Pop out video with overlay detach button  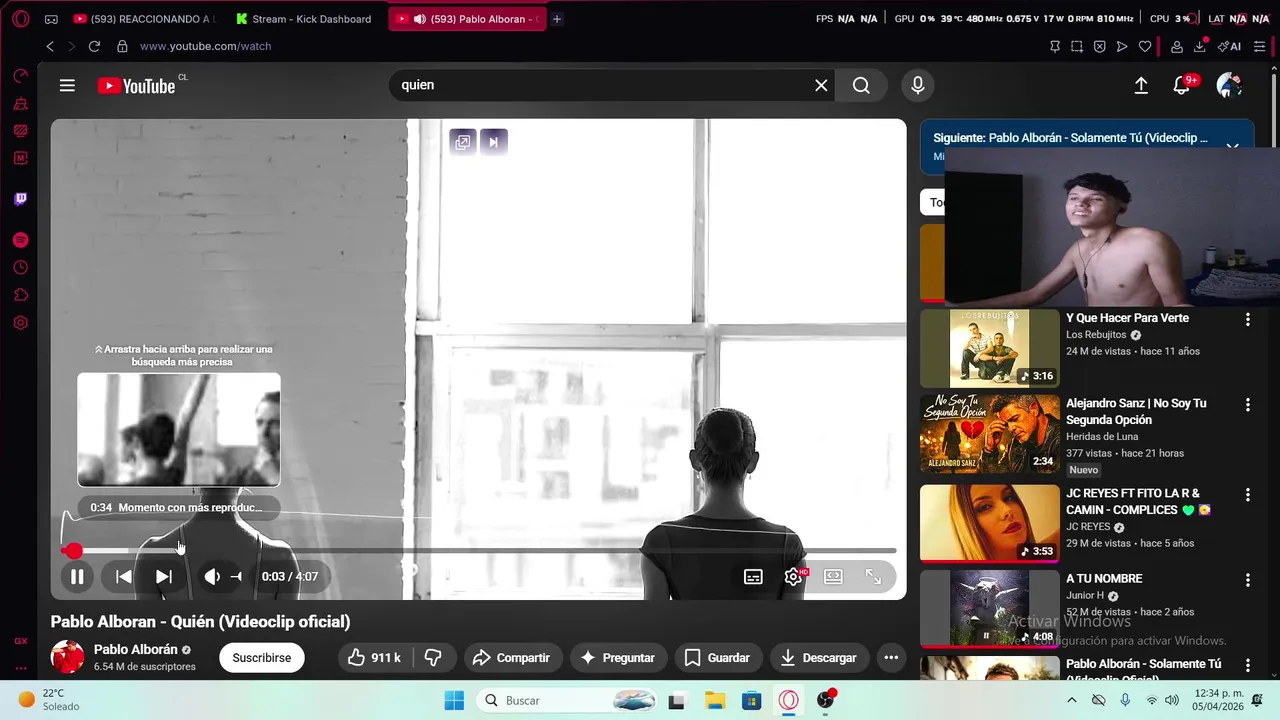coord(463,142)
